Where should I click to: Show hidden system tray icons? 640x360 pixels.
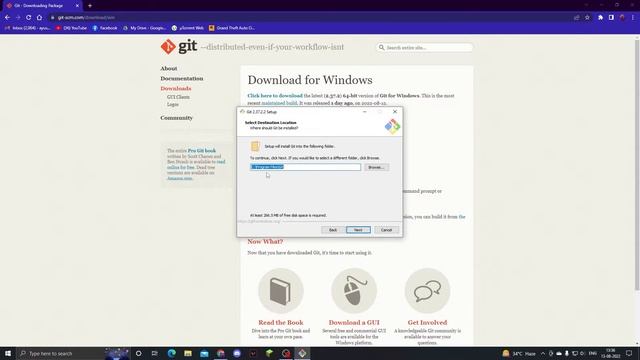543,353
